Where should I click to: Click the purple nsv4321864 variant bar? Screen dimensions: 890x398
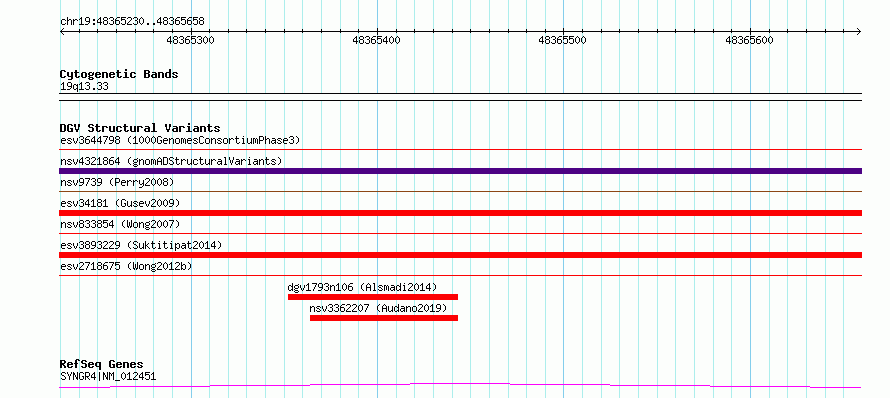point(460,171)
